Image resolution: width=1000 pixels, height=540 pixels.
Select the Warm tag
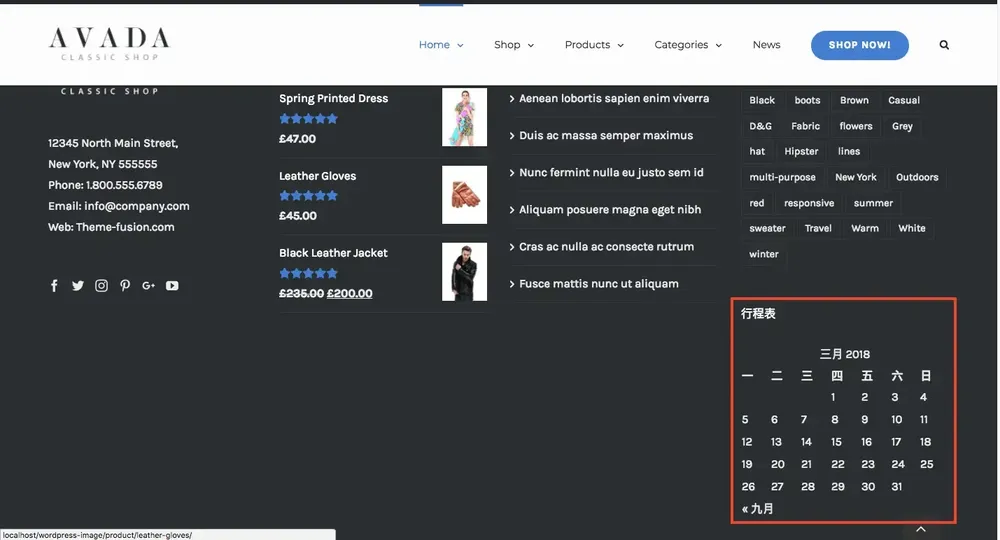coord(865,228)
